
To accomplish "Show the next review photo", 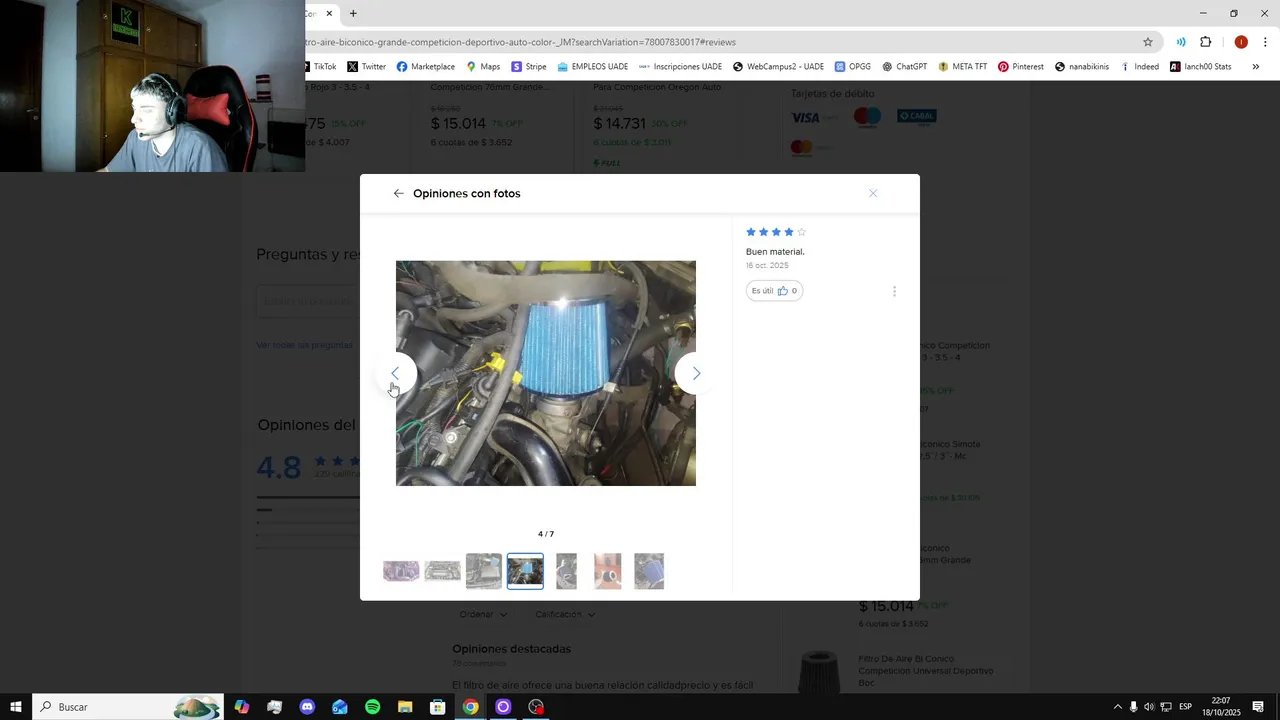I will (696, 373).
